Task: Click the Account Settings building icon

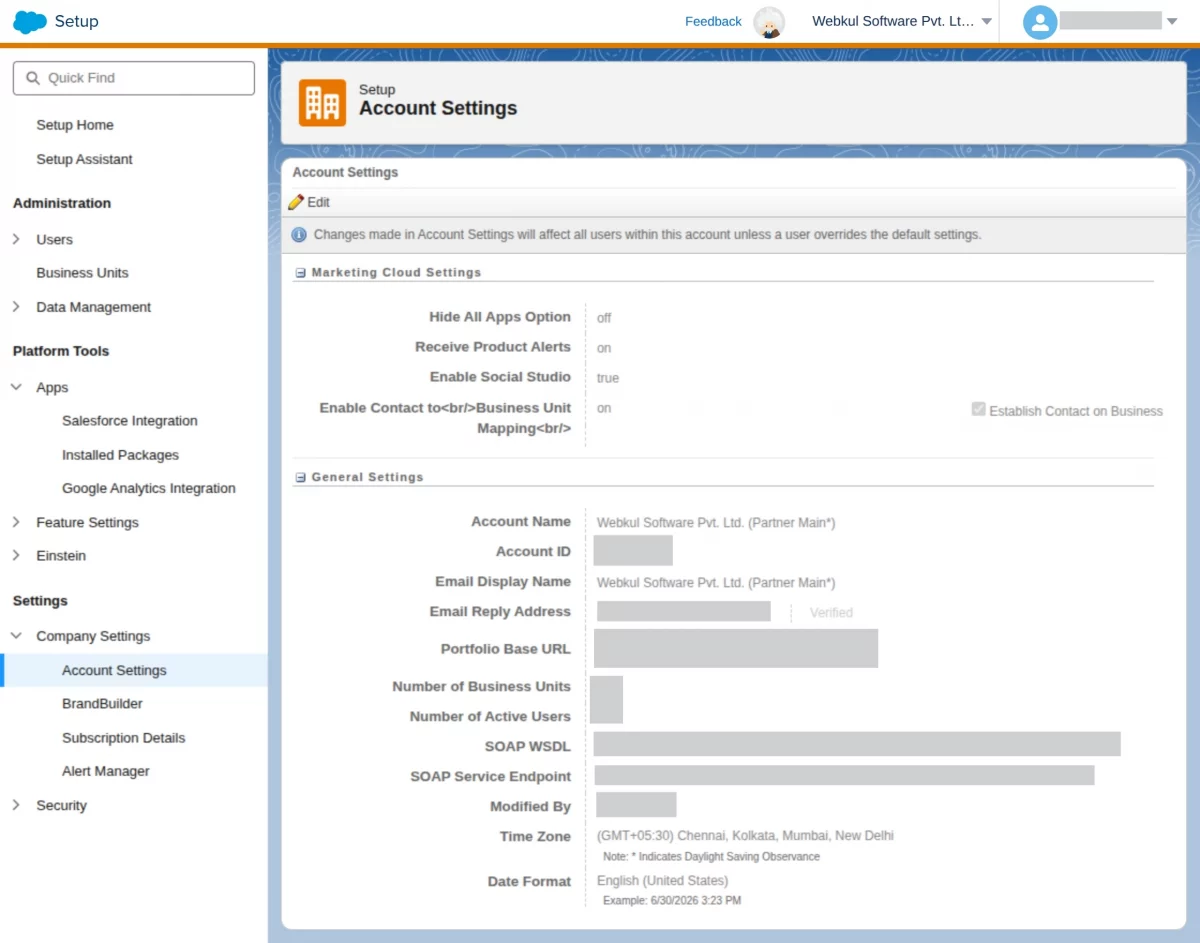Action: pos(323,103)
